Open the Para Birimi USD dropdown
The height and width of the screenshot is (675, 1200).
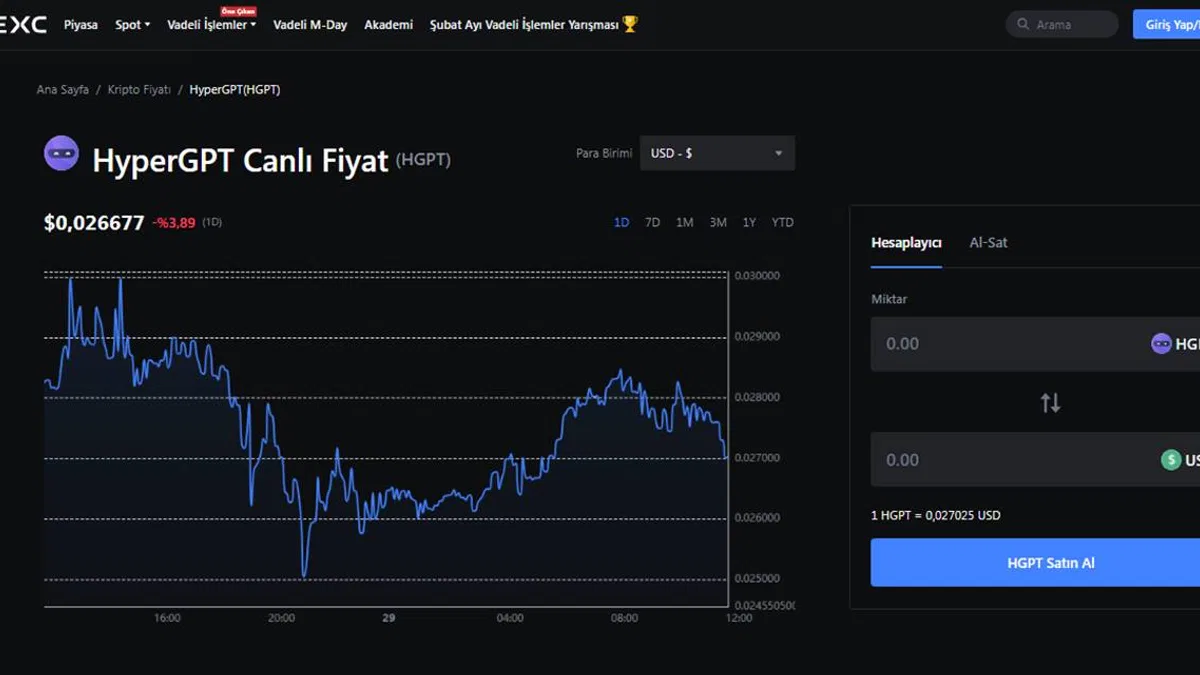click(717, 153)
